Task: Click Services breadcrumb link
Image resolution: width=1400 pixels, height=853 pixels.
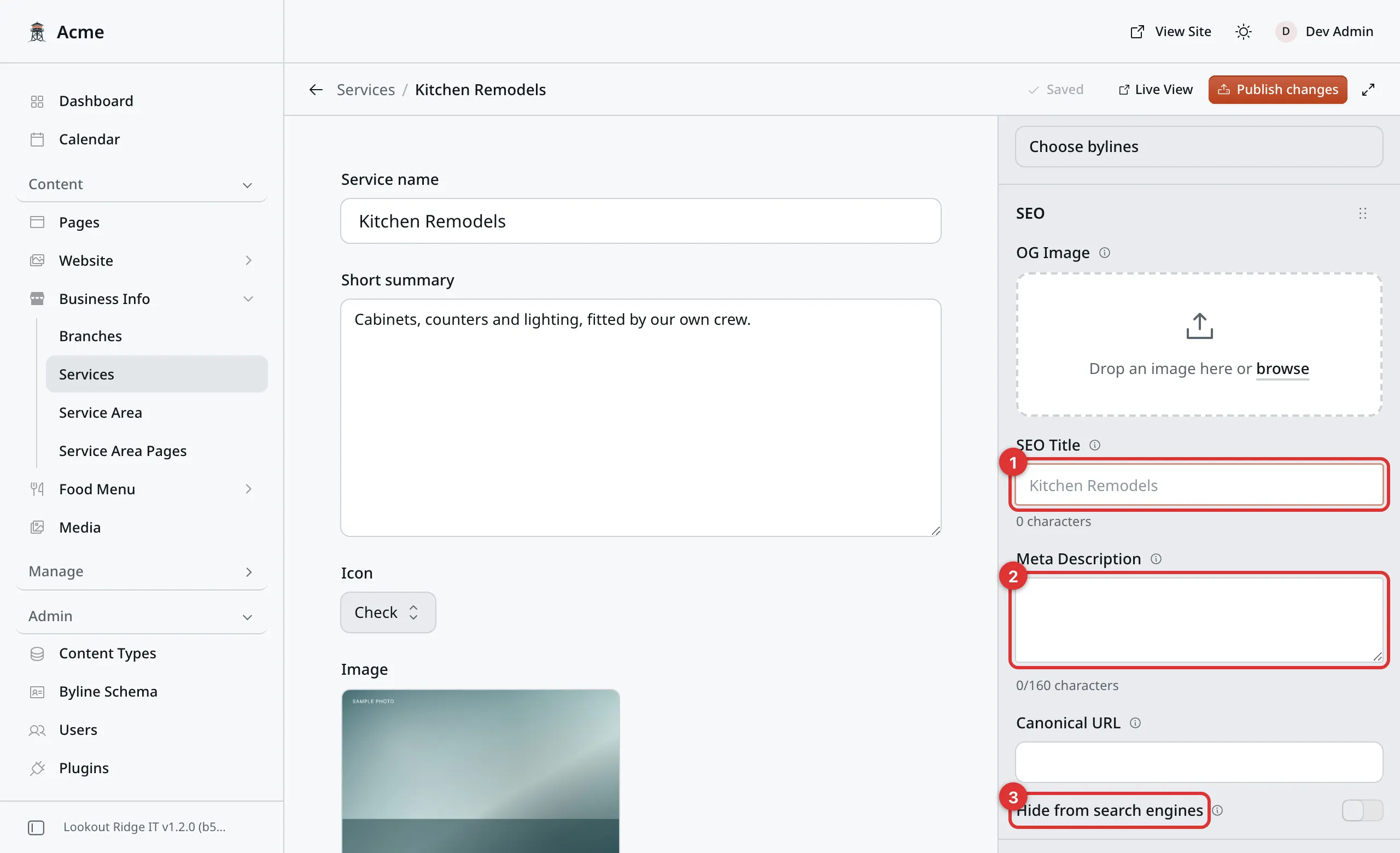Action: coord(365,90)
